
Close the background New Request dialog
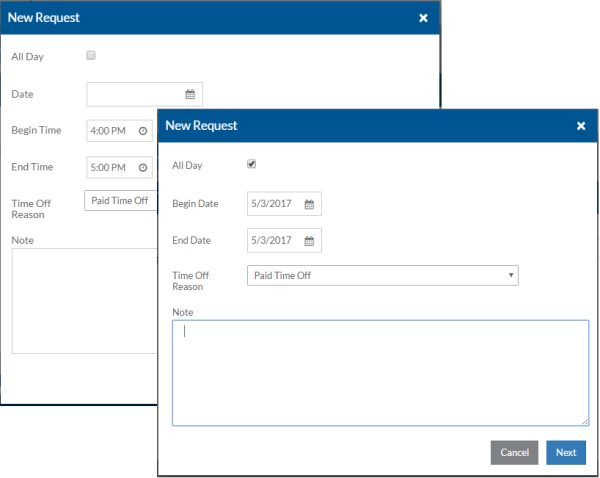[423, 18]
